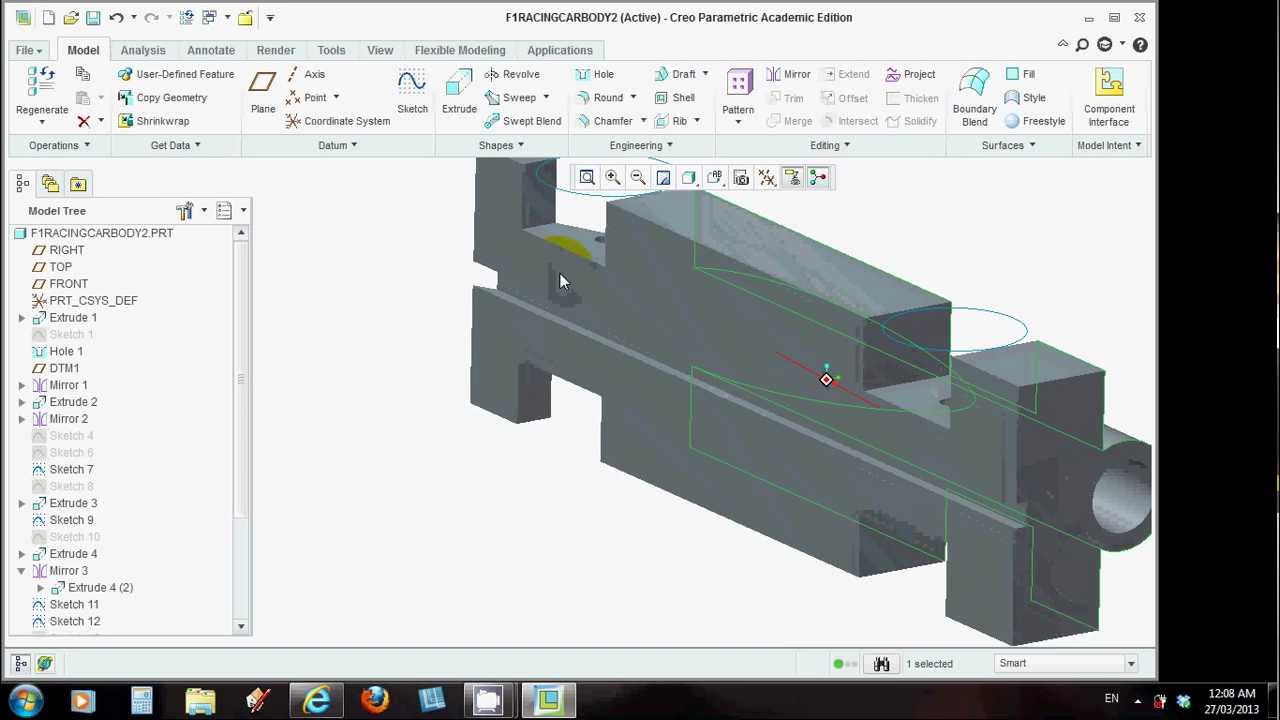Switch to the Annotate tab

click(x=211, y=50)
